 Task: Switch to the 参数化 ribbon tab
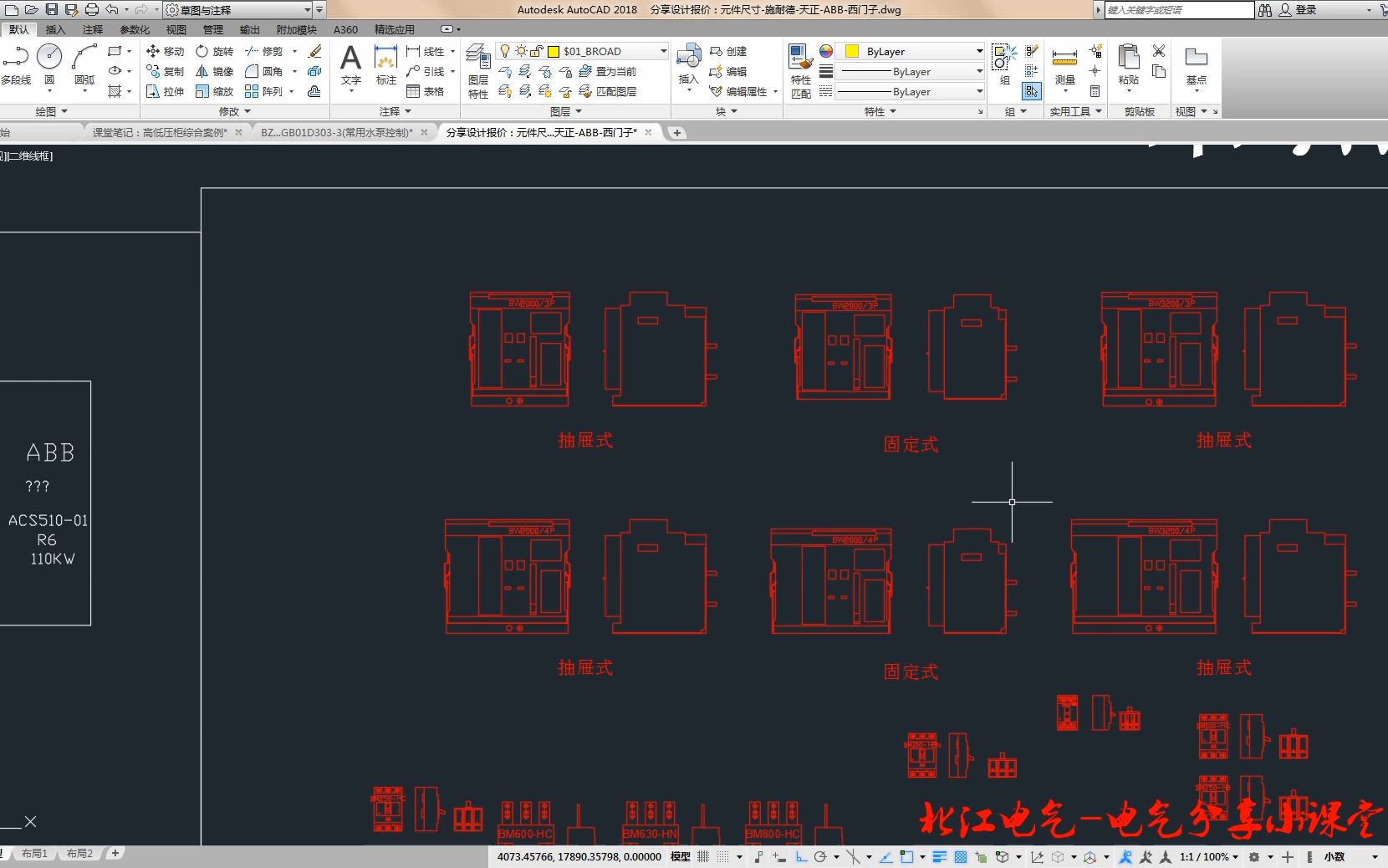(x=134, y=29)
